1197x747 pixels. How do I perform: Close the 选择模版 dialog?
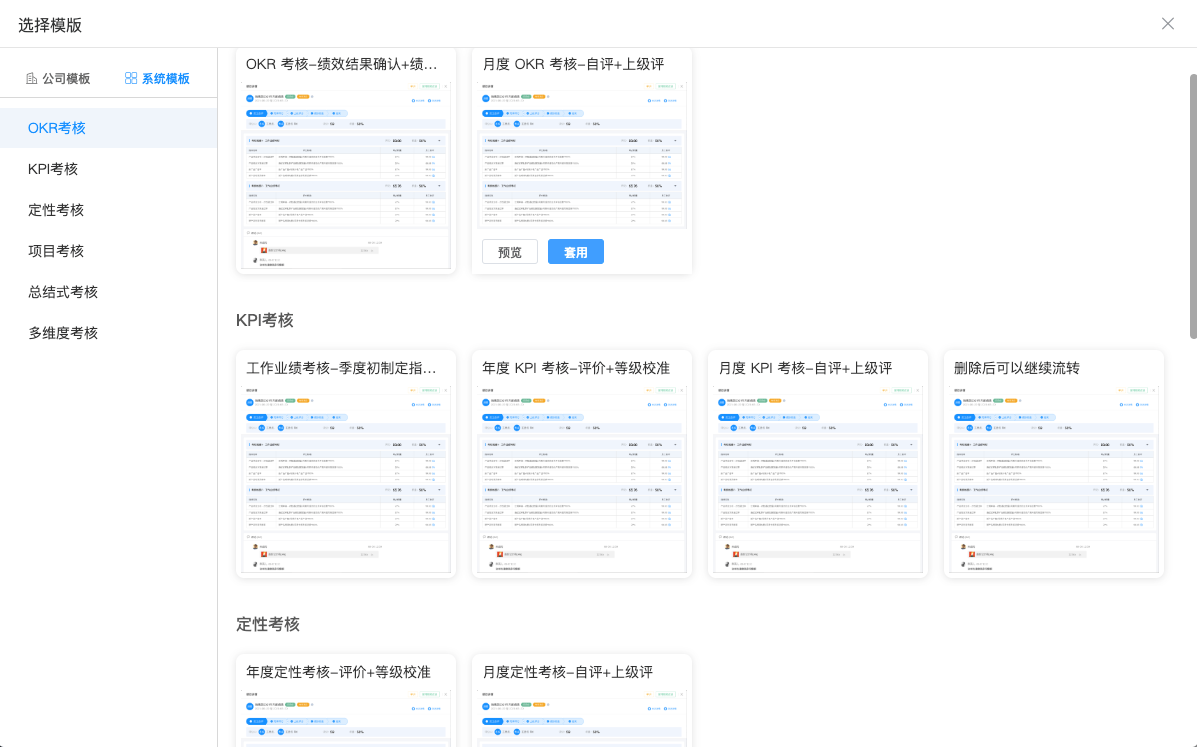(1167, 24)
